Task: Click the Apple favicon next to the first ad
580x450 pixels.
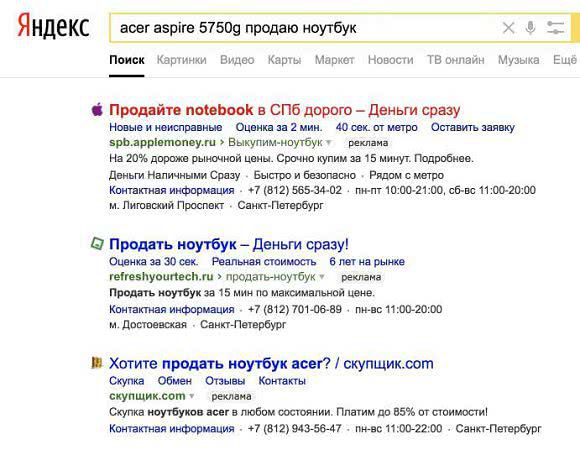Action: tap(97, 110)
